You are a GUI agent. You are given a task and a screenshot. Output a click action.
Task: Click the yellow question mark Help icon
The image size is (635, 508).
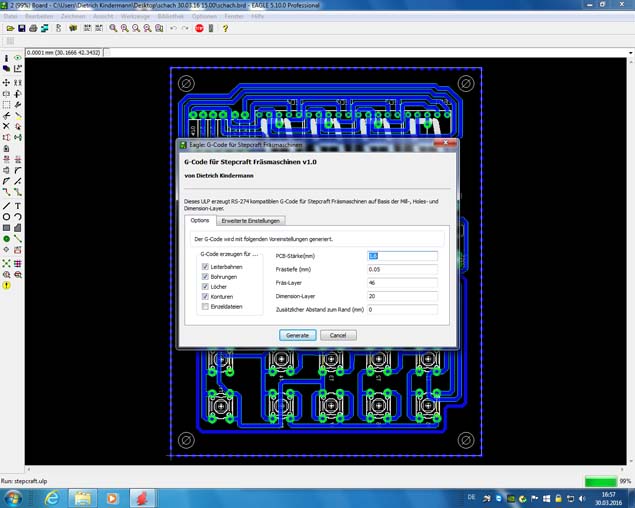[x=226, y=28]
